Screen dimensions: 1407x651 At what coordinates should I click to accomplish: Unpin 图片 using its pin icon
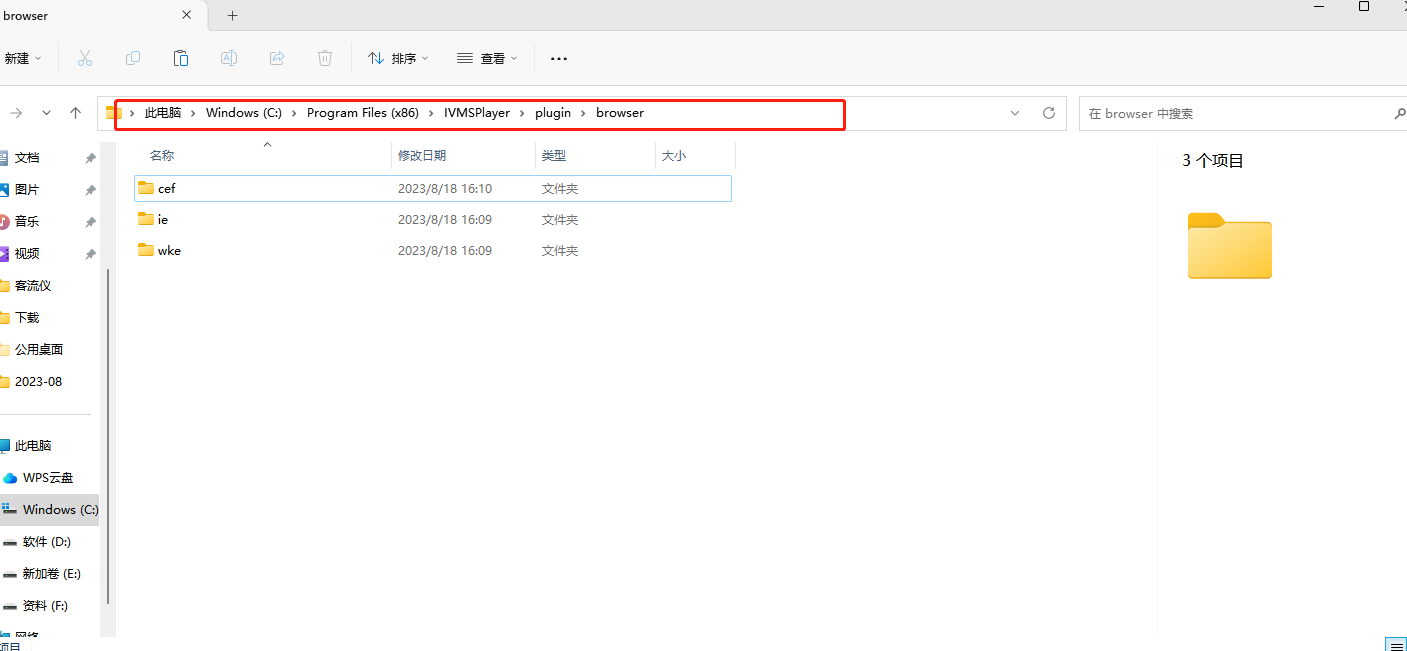(90, 190)
